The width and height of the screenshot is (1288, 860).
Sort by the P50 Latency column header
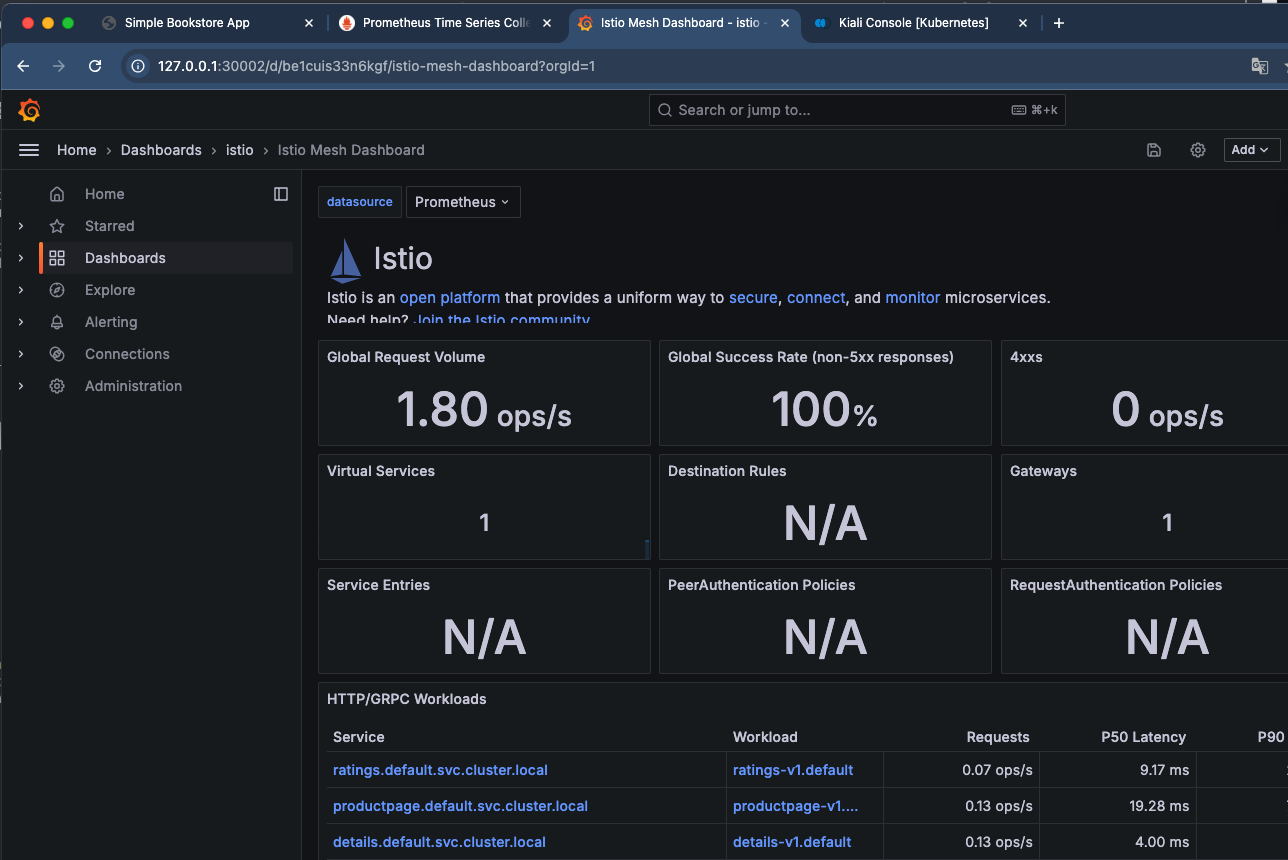click(x=1144, y=737)
